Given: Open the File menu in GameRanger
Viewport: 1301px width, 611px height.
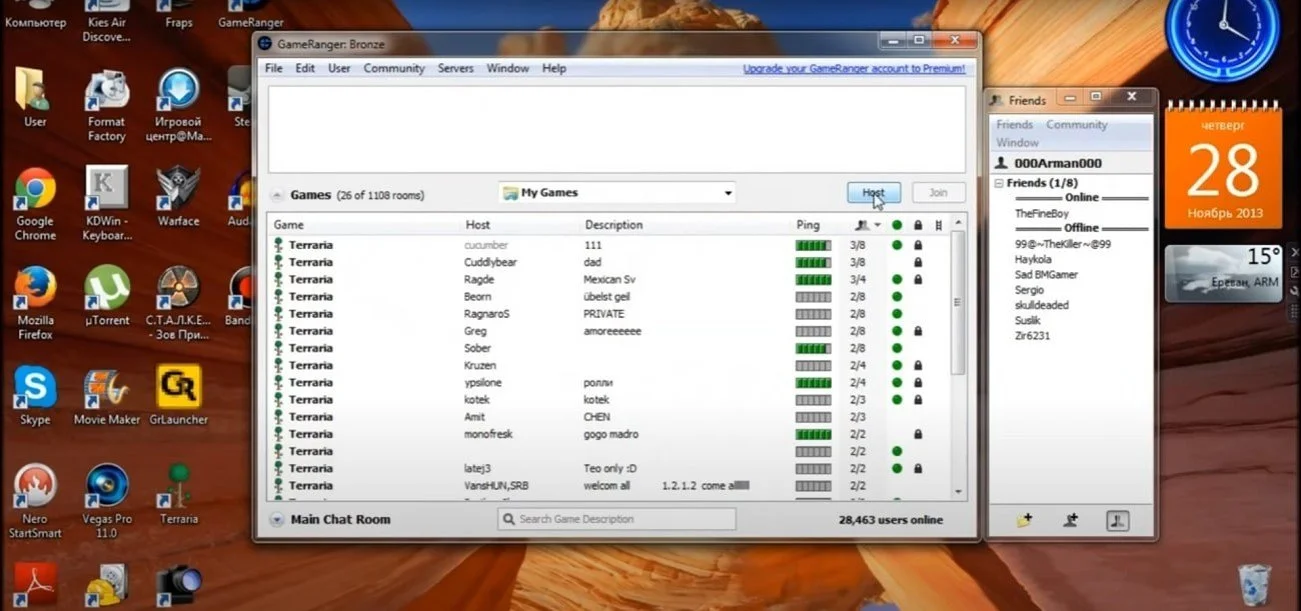Looking at the screenshot, I should (274, 68).
